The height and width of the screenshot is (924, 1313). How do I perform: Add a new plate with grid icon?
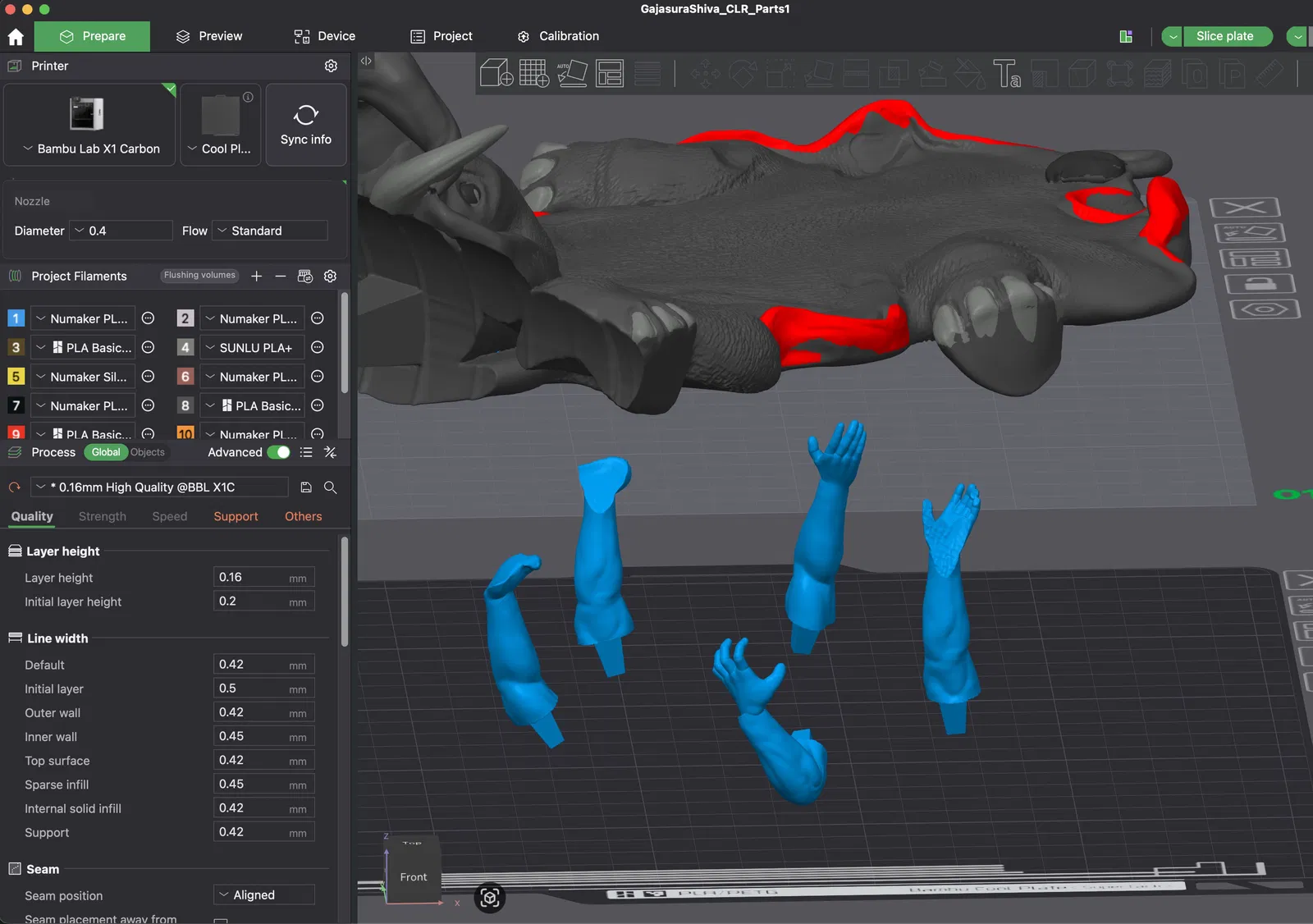coord(533,73)
